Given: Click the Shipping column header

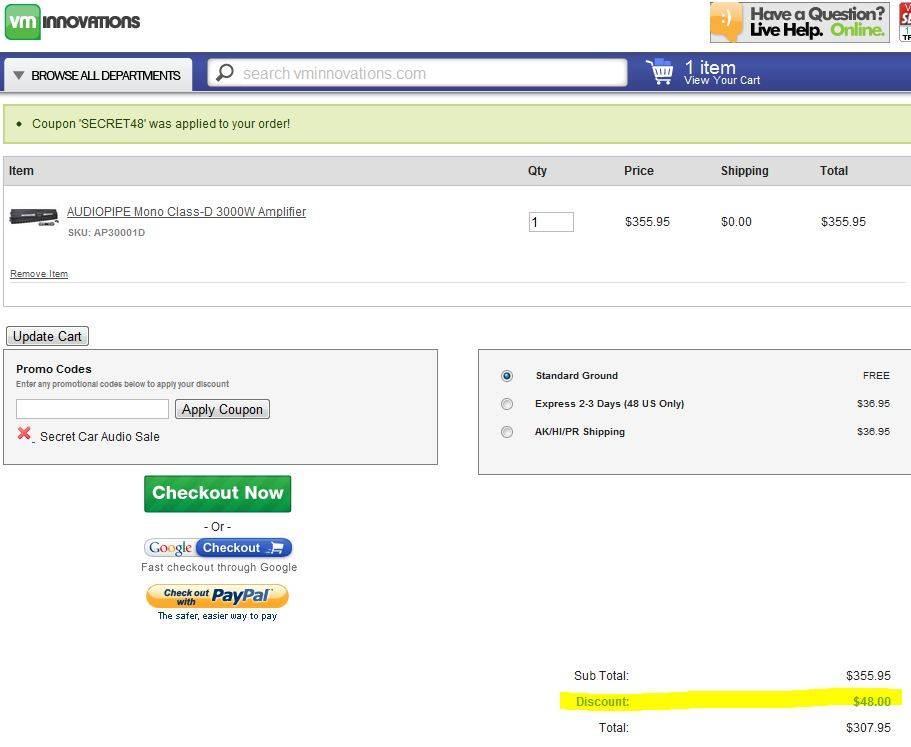Looking at the screenshot, I should [x=744, y=171].
